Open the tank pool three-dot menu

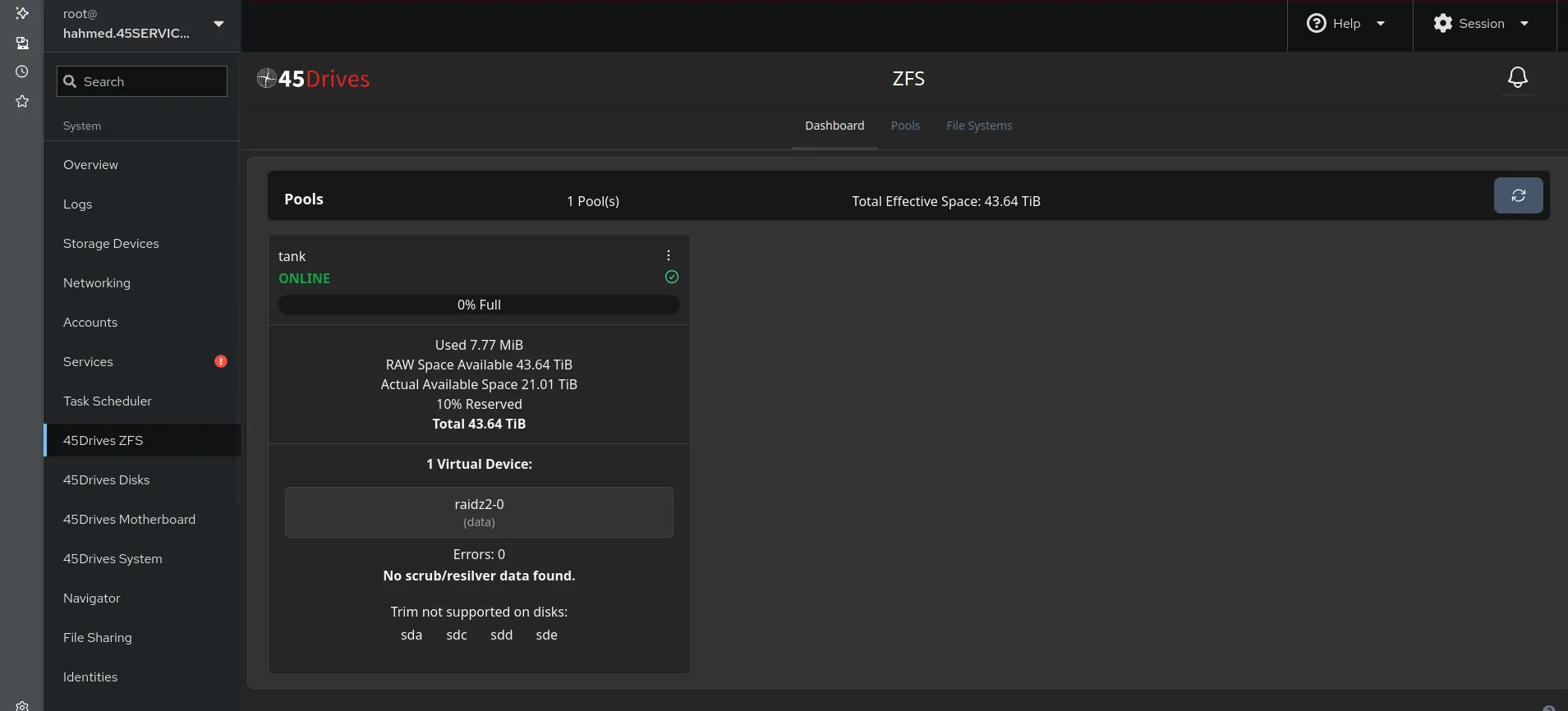pos(669,255)
